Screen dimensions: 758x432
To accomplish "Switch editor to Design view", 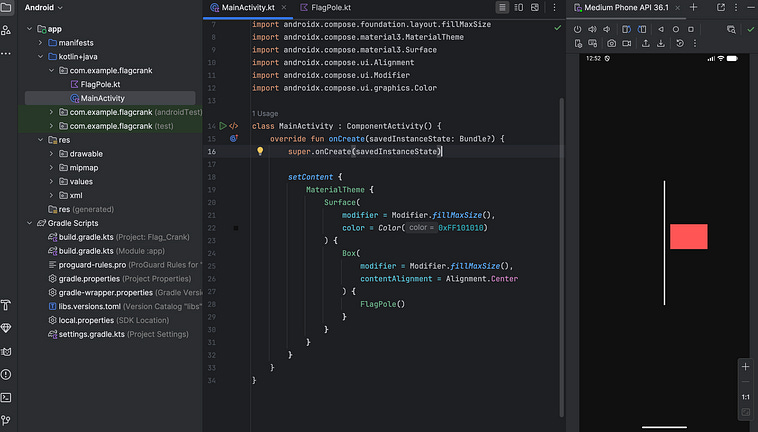I will [535, 7].
